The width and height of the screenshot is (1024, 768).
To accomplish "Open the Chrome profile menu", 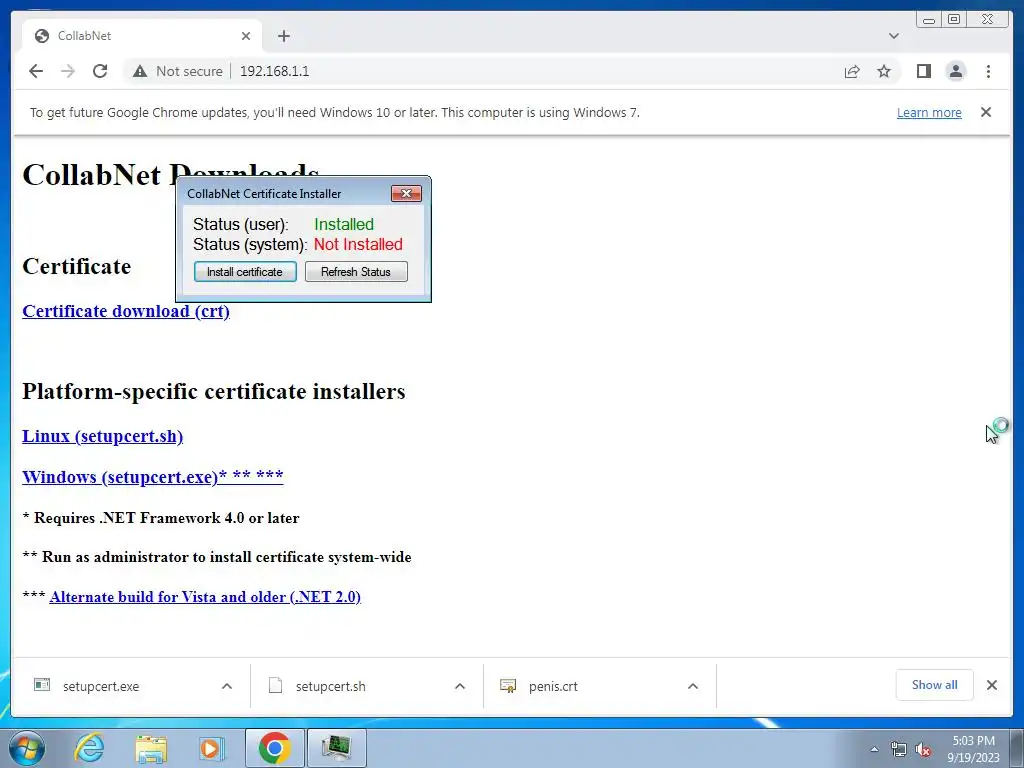I will [955, 71].
